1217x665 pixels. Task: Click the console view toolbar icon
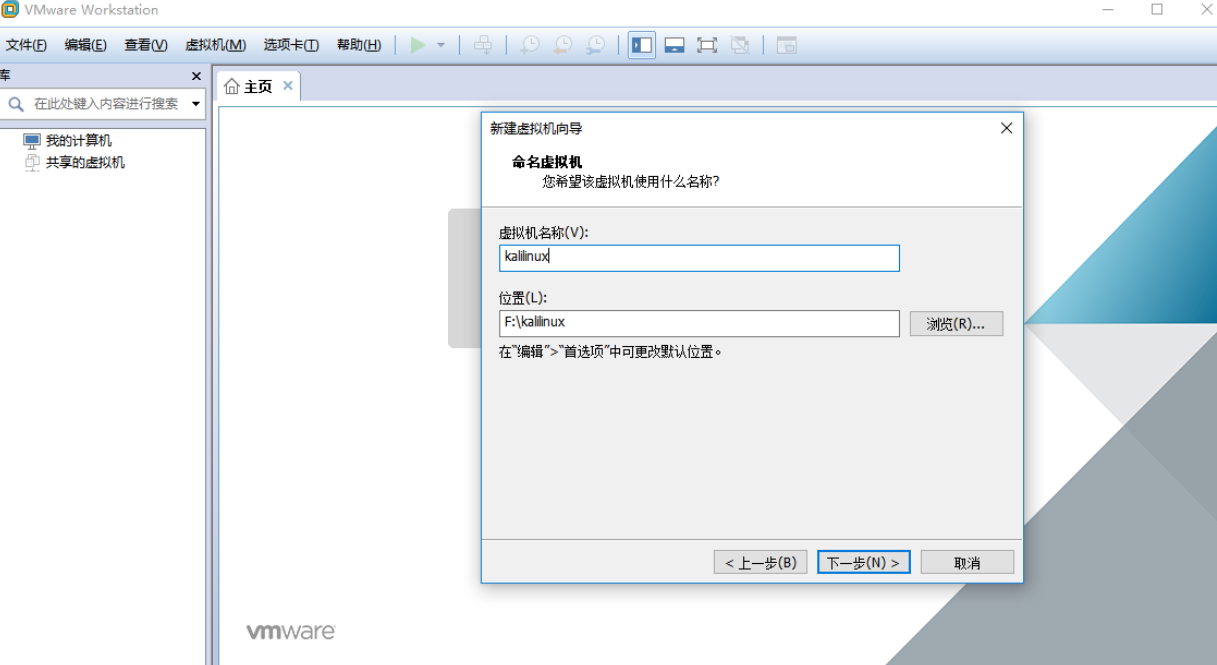pyautogui.click(x=787, y=45)
